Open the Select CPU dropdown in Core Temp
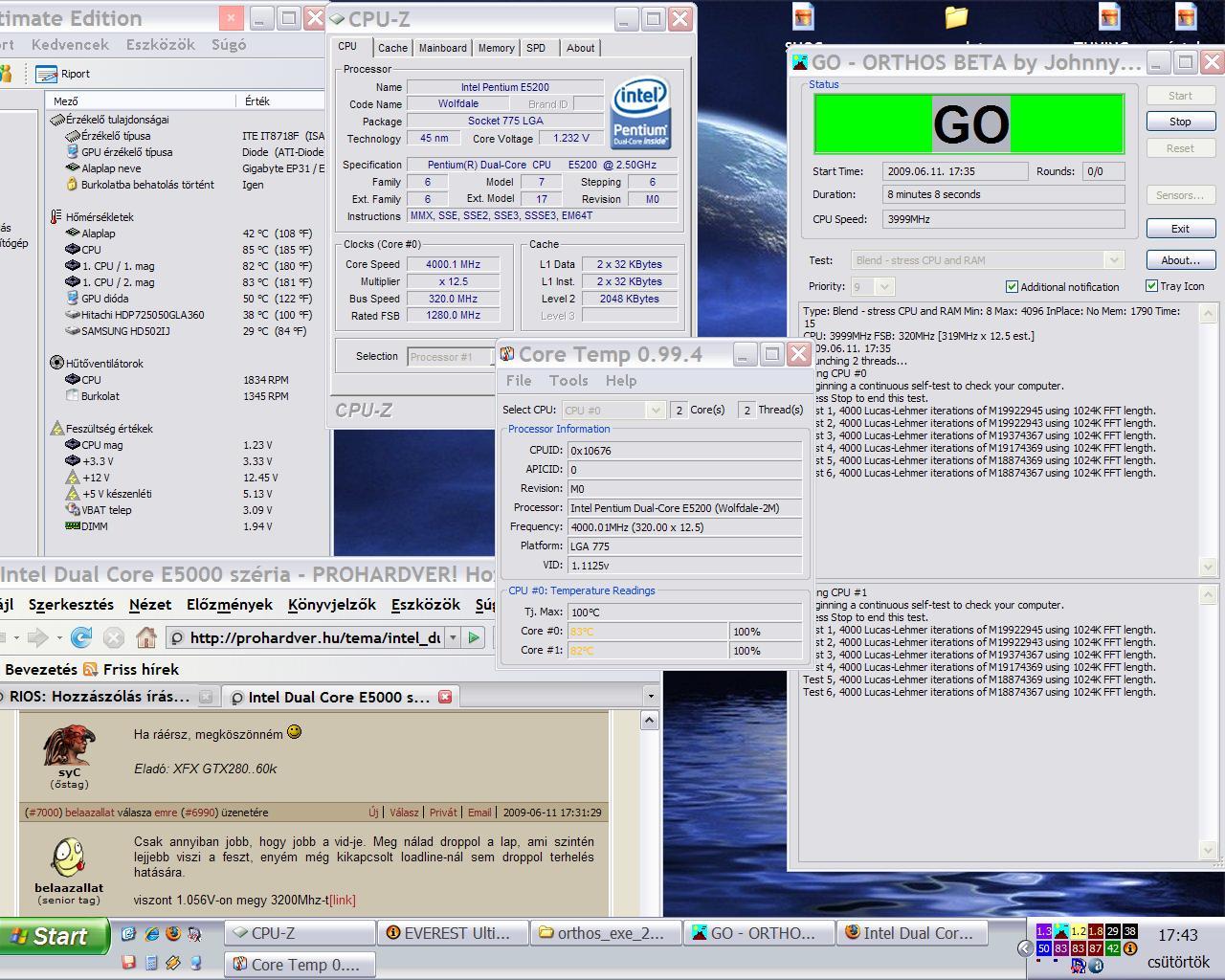This screenshot has width=1225, height=980. [656, 410]
